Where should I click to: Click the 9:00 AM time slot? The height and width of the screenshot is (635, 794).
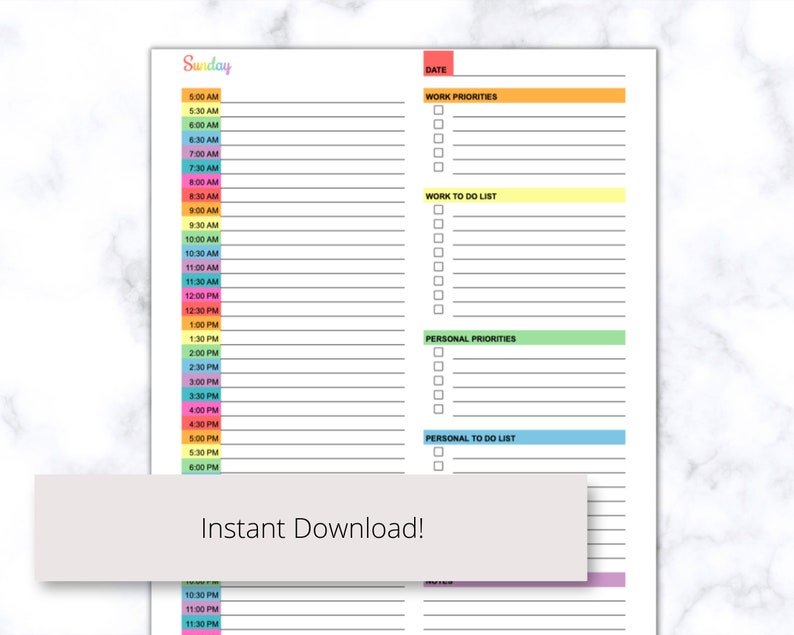(202, 210)
